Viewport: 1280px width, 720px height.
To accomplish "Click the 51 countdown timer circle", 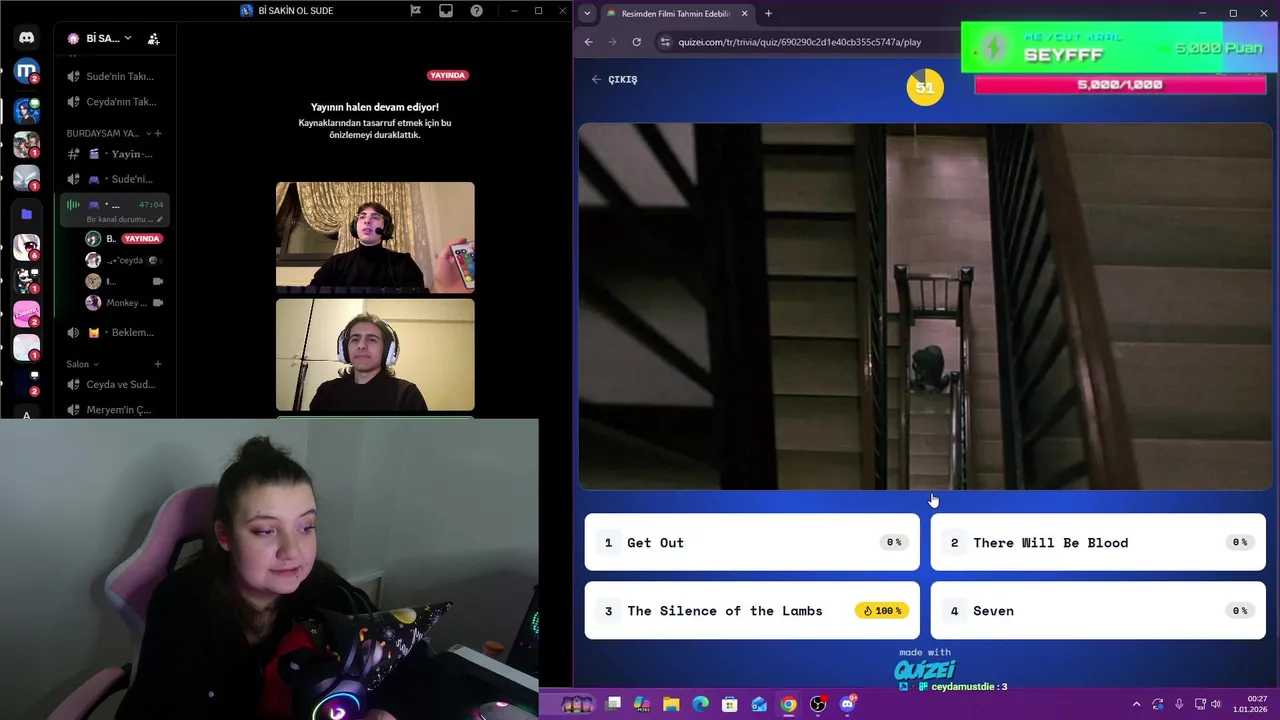I will pos(925,87).
